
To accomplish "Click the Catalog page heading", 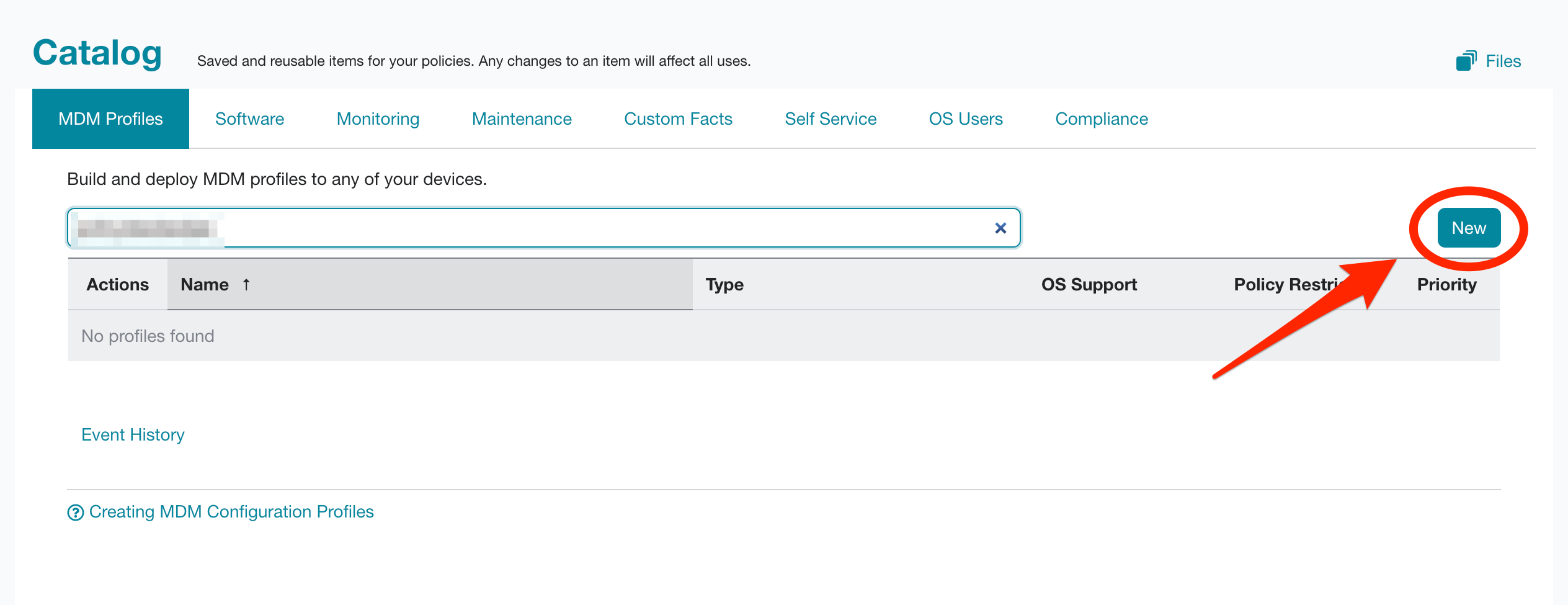I will click(97, 53).
